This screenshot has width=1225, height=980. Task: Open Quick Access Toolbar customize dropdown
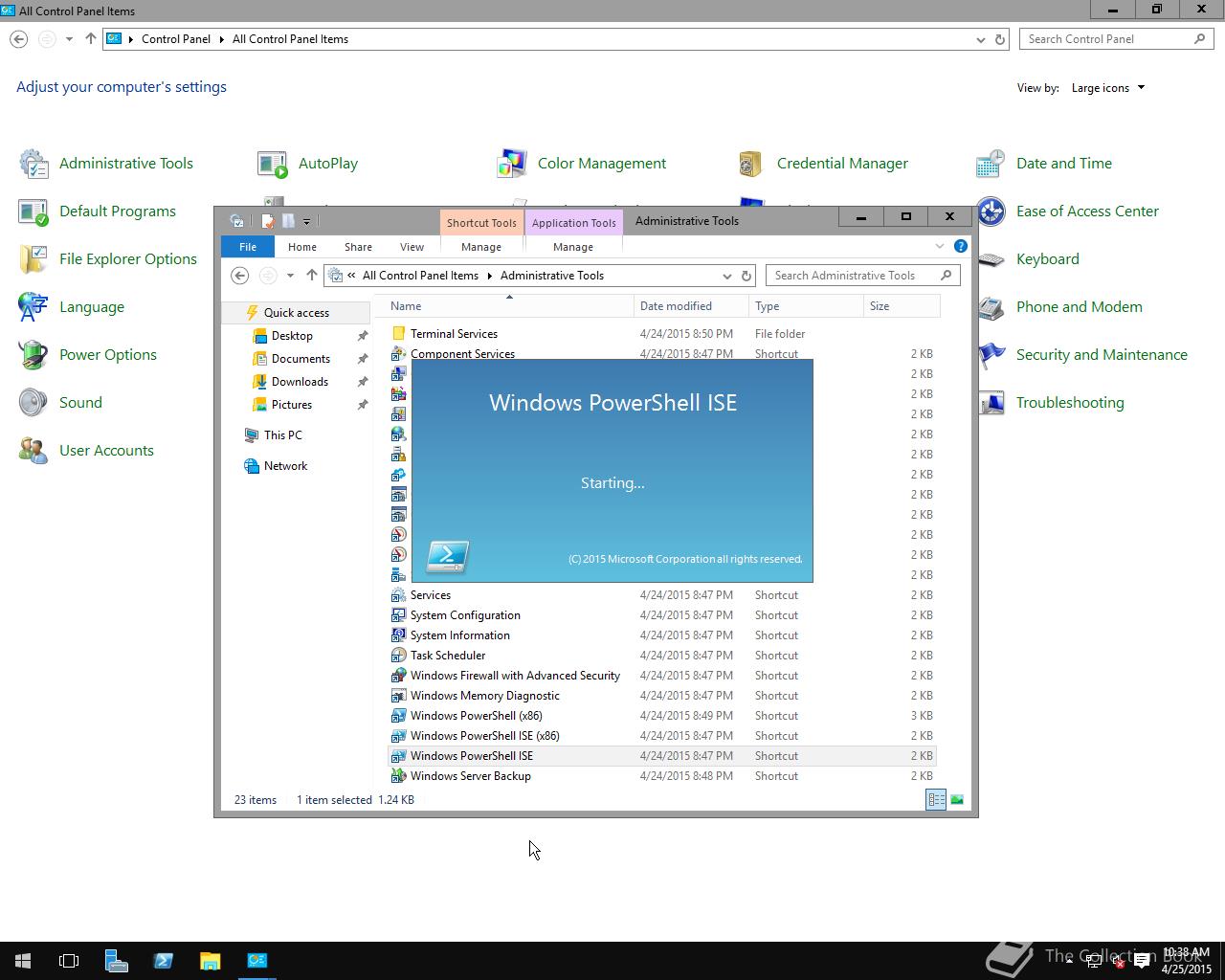[306, 221]
